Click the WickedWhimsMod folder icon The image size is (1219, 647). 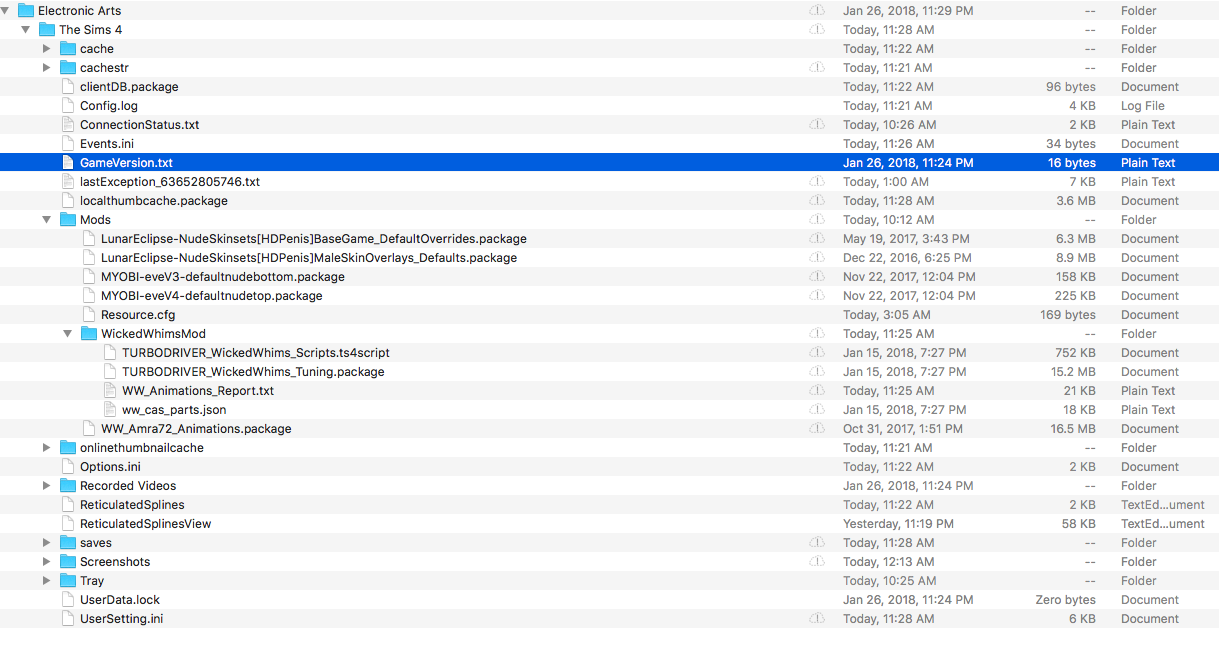89,334
